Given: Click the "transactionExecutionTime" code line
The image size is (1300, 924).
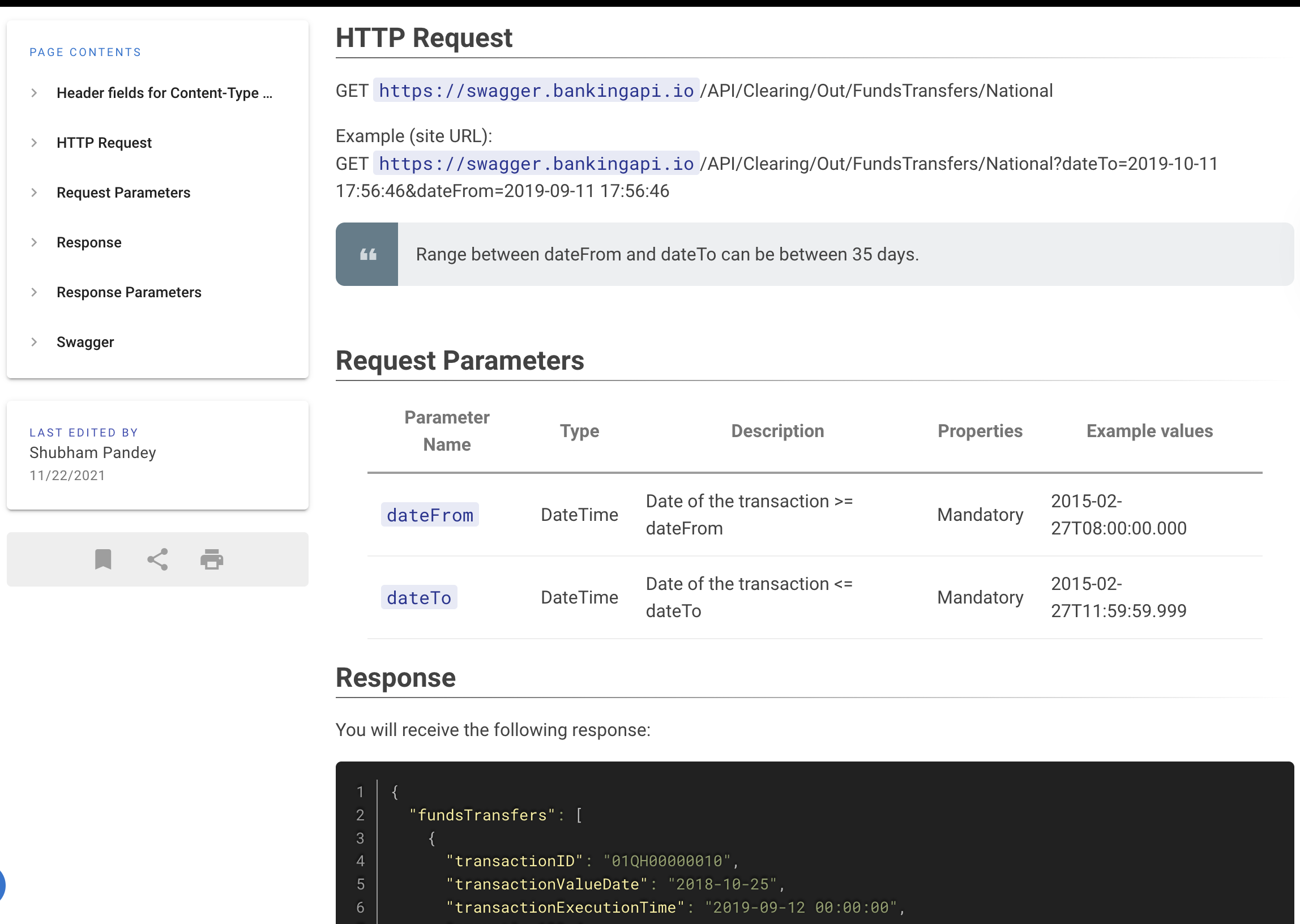Looking at the screenshot, I should coord(675,907).
